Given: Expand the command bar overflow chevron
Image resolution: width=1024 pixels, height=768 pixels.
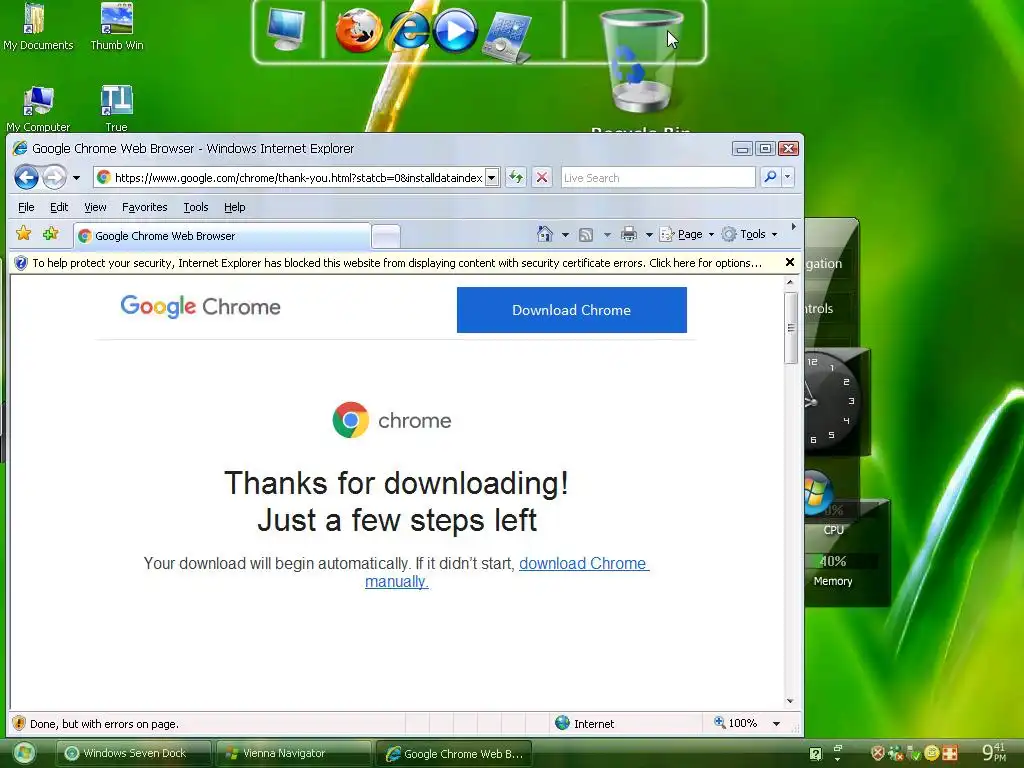Looking at the screenshot, I should tap(793, 227).
